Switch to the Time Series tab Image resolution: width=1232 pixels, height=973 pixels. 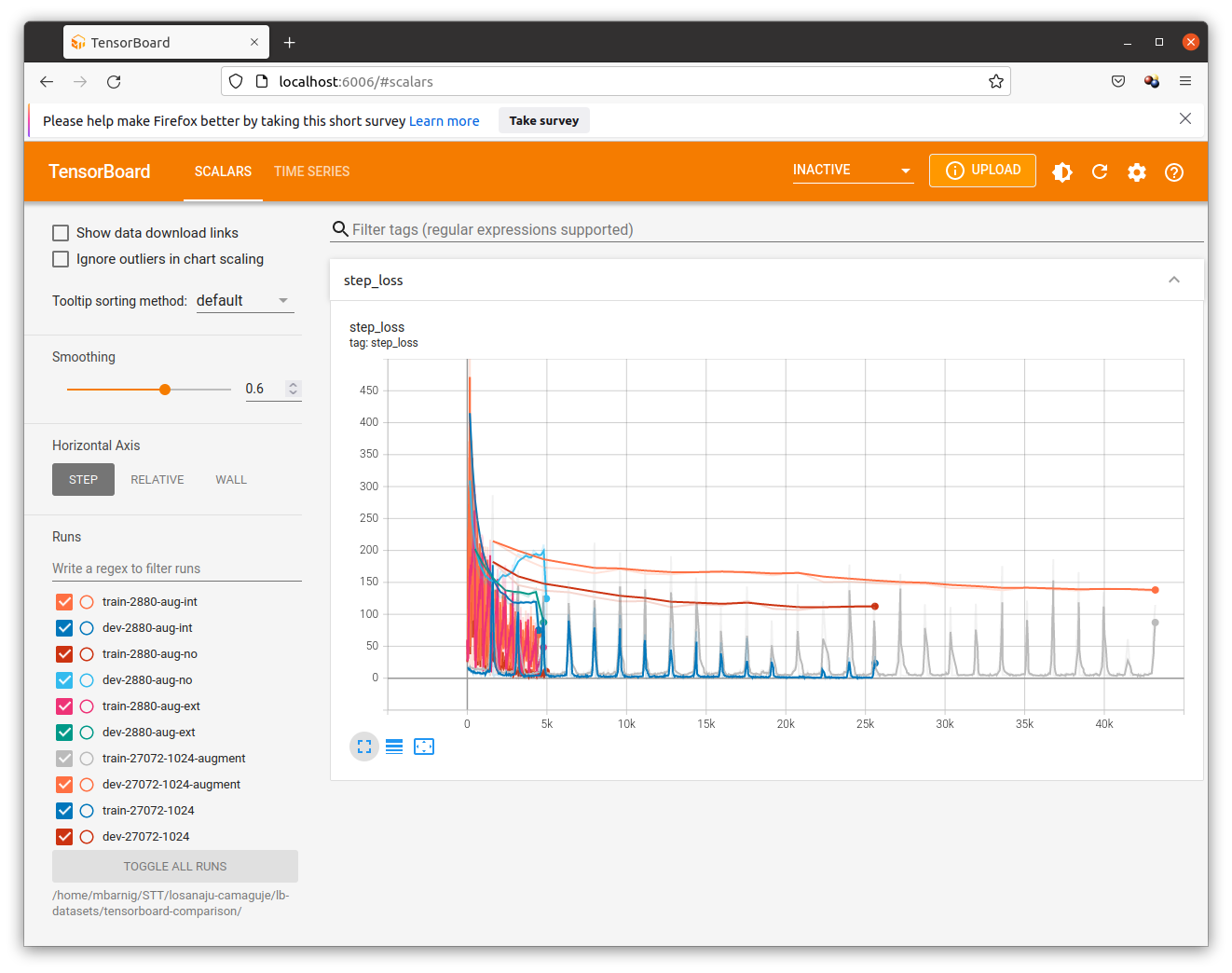pos(311,171)
